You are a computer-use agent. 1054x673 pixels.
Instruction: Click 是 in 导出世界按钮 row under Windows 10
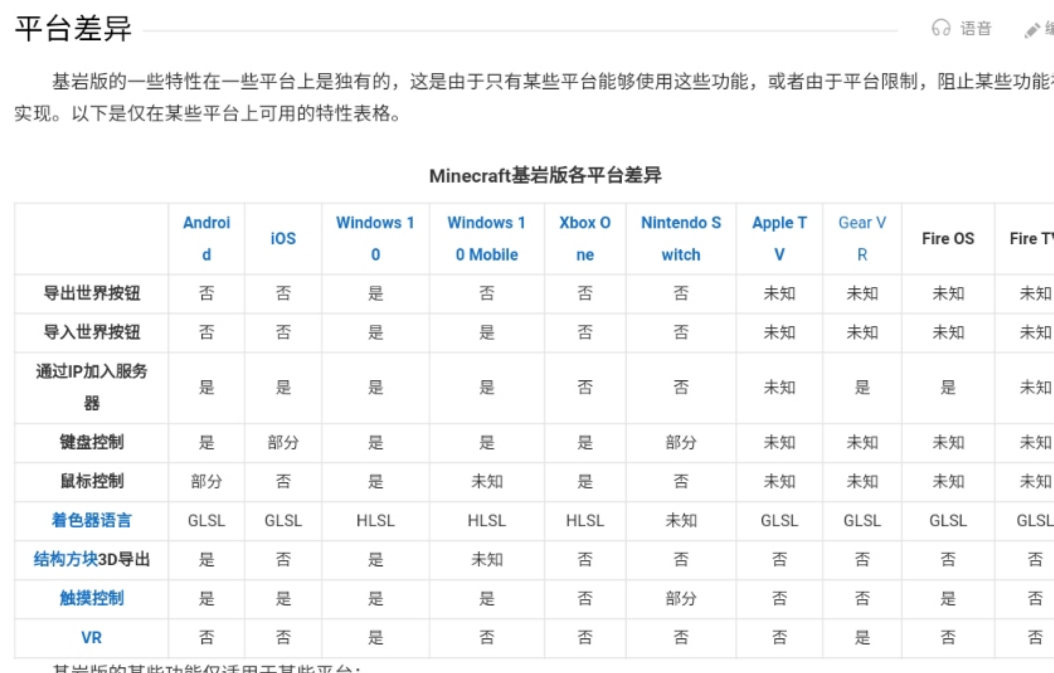[x=375, y=293]
